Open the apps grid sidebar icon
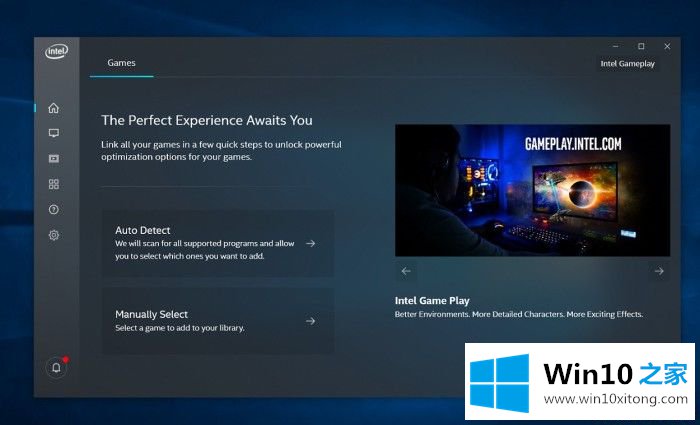This screenshot has width=700, height=425. (x=54, y=184)
